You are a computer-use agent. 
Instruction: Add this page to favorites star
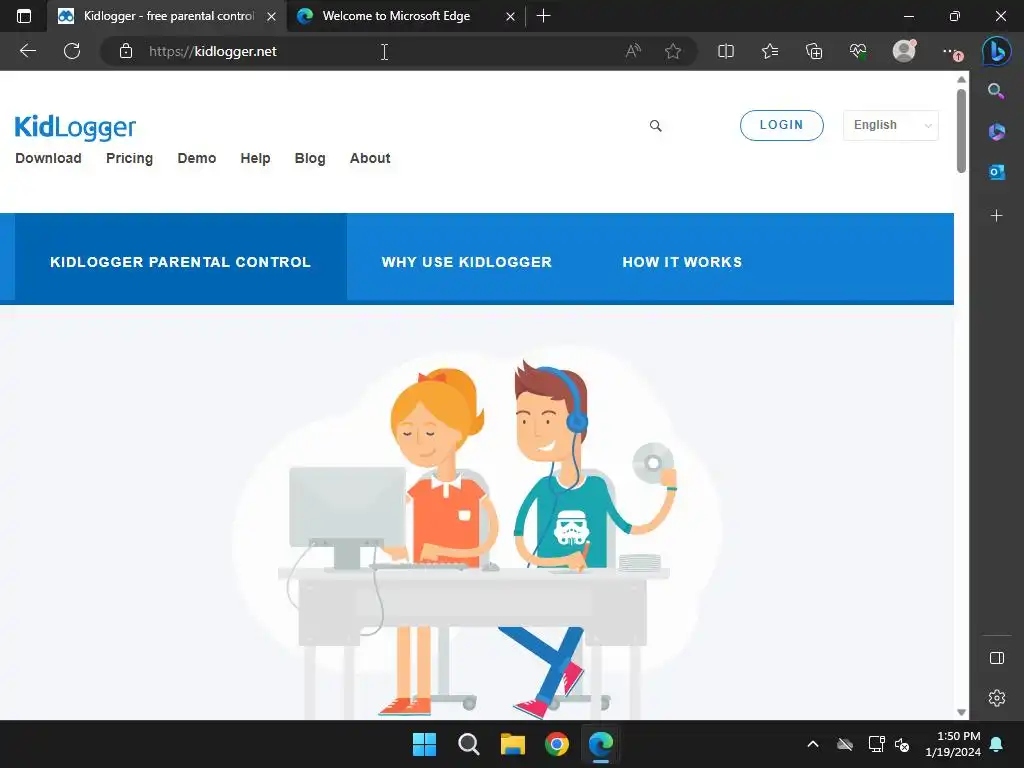tap(673, 51)
